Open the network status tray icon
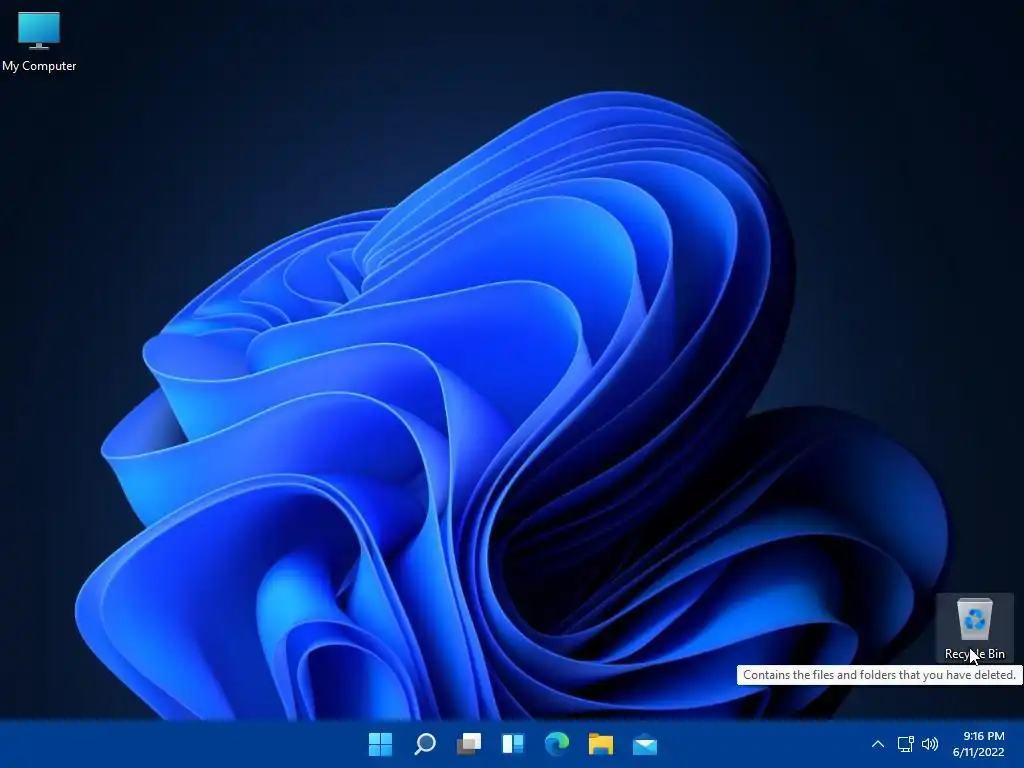 [905, 744]
